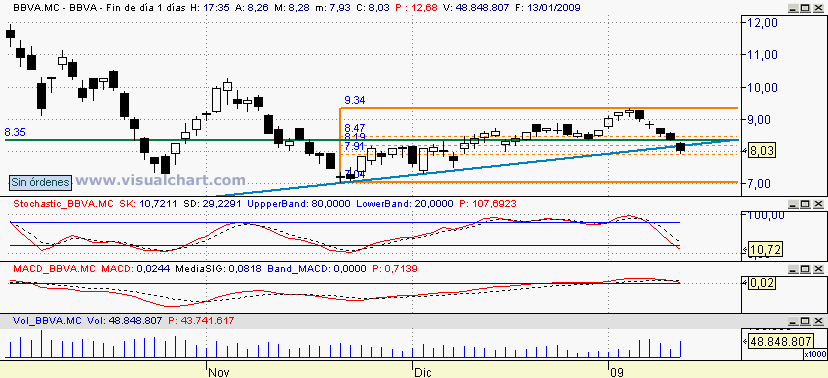Click the '9,00' price axis label
This screenshot has height=378, width=828.
click(x=762, y=119)
